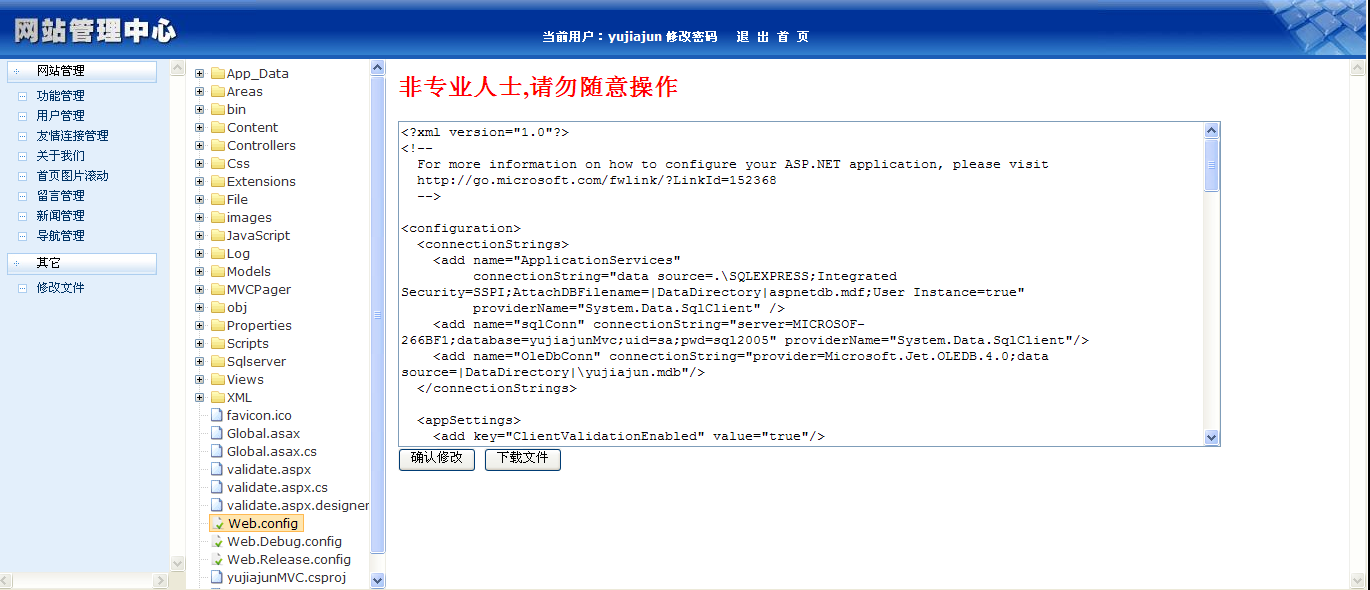Click the validate.aspx.cs file icon
The width and height of the screenshot is (1370, 590).
217,487
